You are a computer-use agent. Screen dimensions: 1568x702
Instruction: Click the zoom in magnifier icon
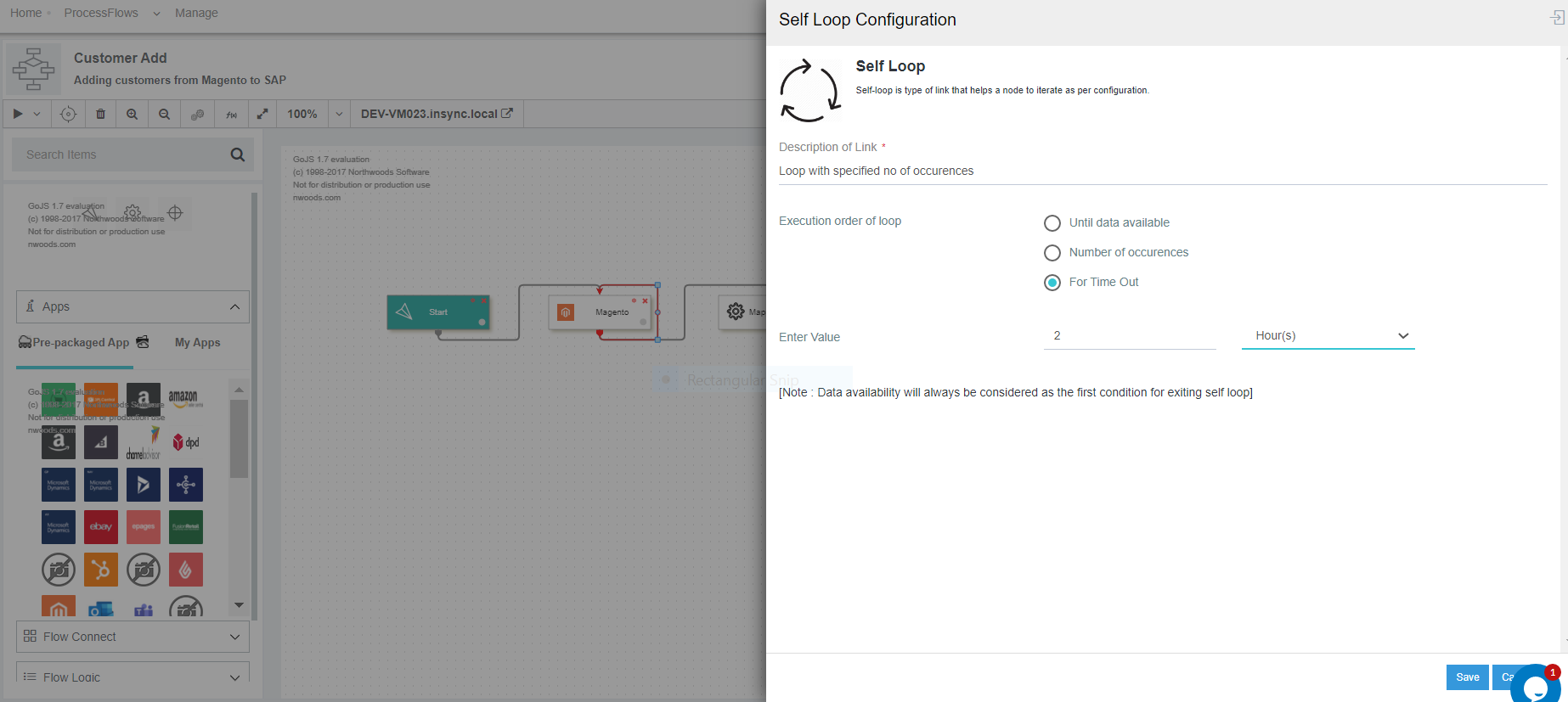(133, 114)
